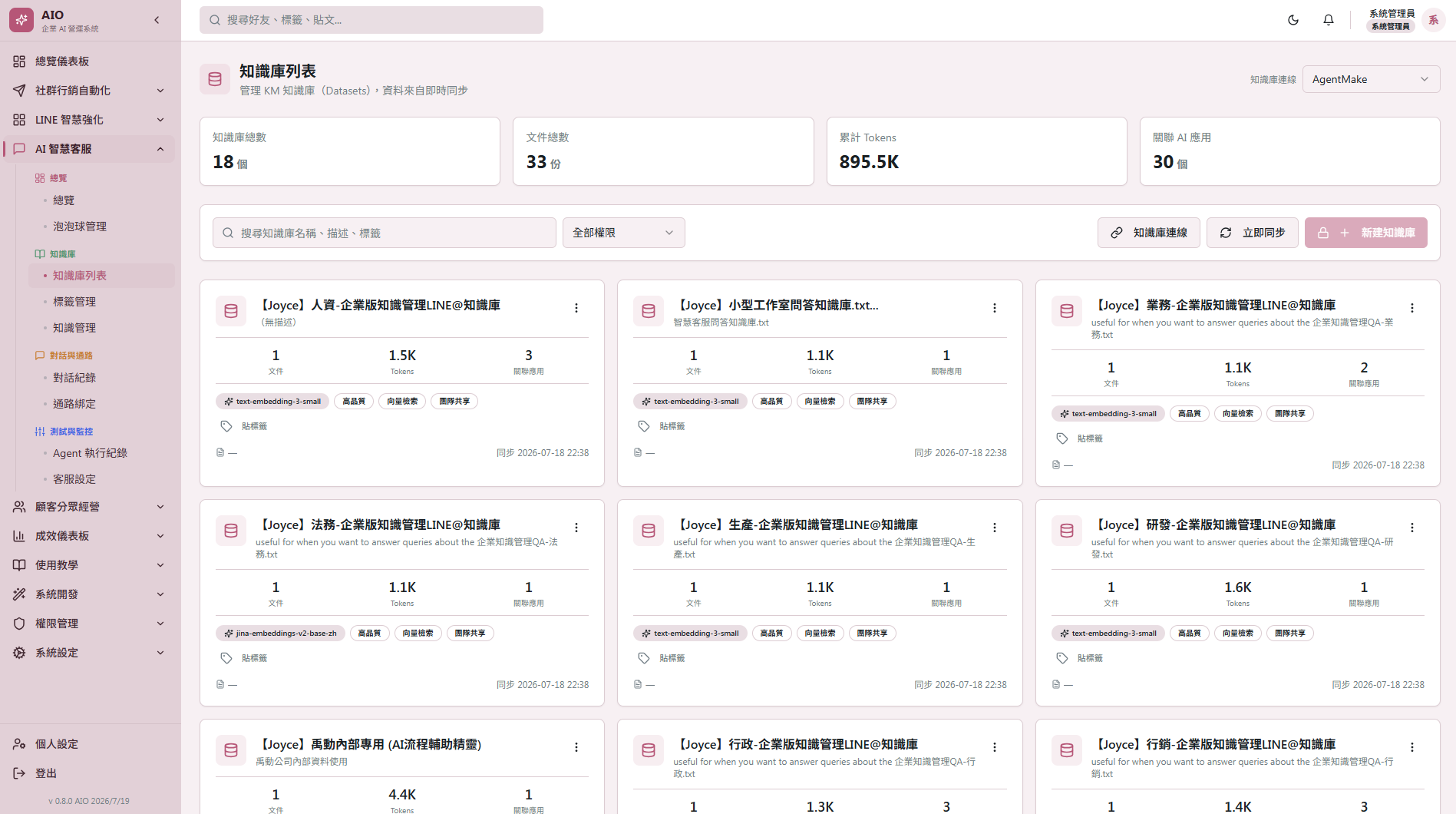1456x814 pixels.
Task: Open 對話紀錄
Action: [x=102, y=378]
